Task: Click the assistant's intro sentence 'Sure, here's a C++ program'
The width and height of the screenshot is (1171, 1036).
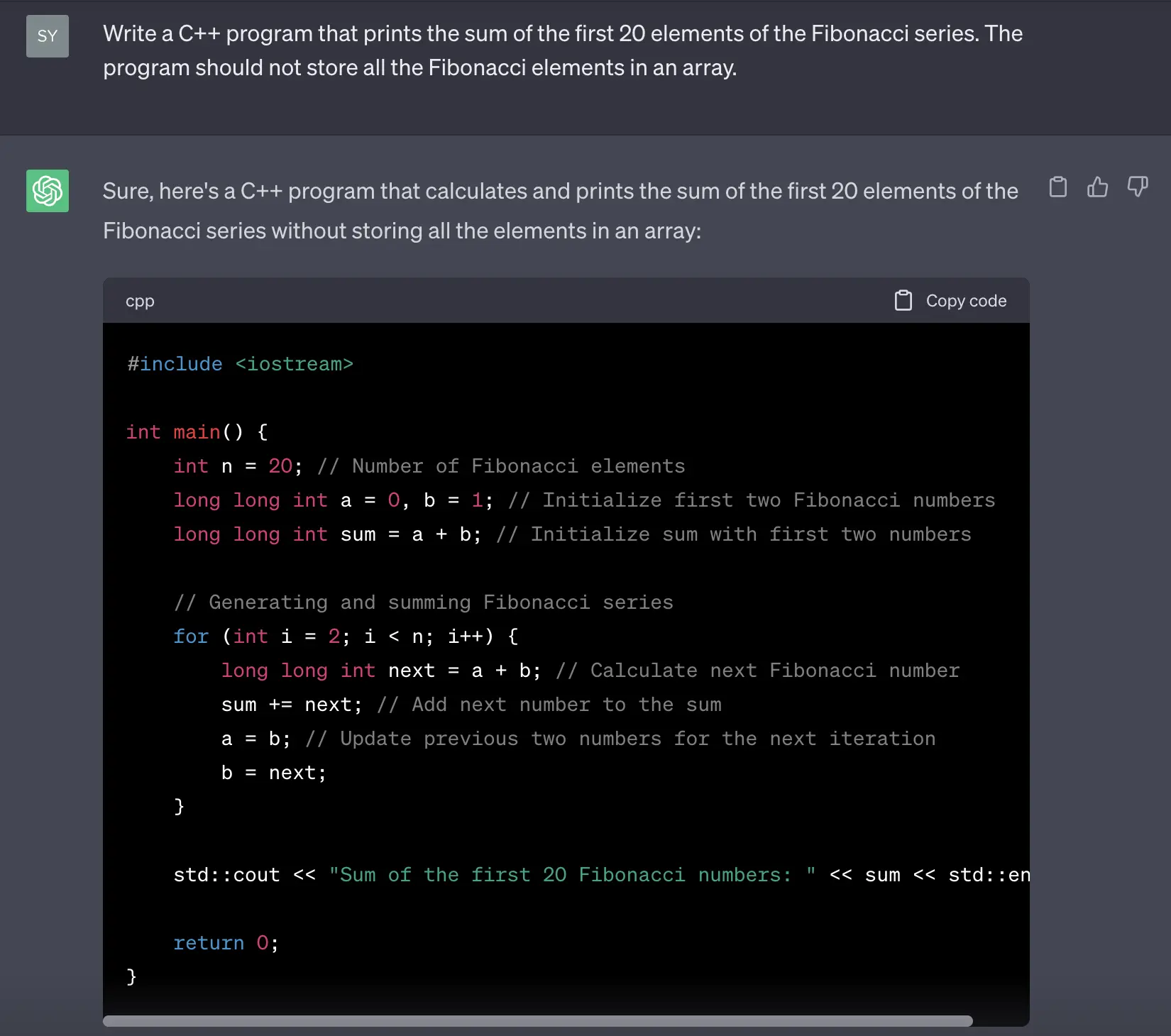Action: tap(561, 211)
